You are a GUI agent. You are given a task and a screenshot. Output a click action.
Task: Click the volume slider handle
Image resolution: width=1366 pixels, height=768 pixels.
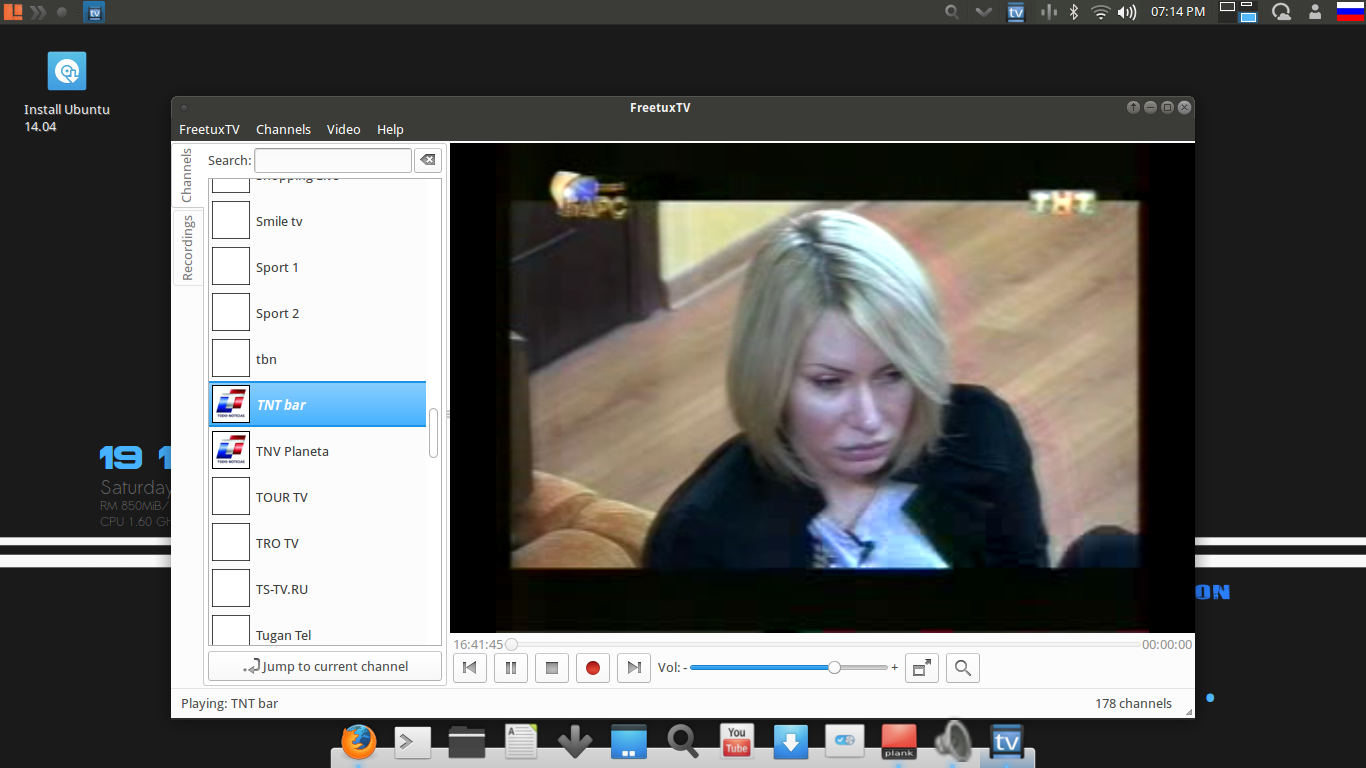pyautogui.click(x=834, y=667)
